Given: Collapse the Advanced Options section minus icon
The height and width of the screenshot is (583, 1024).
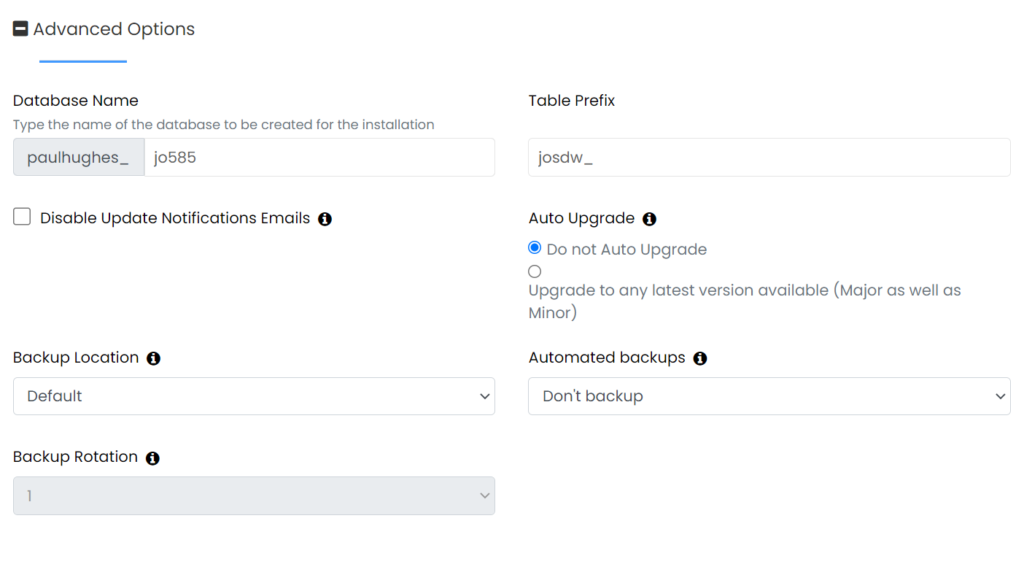Looking at the screenshot, I should (x=20, y=29).
